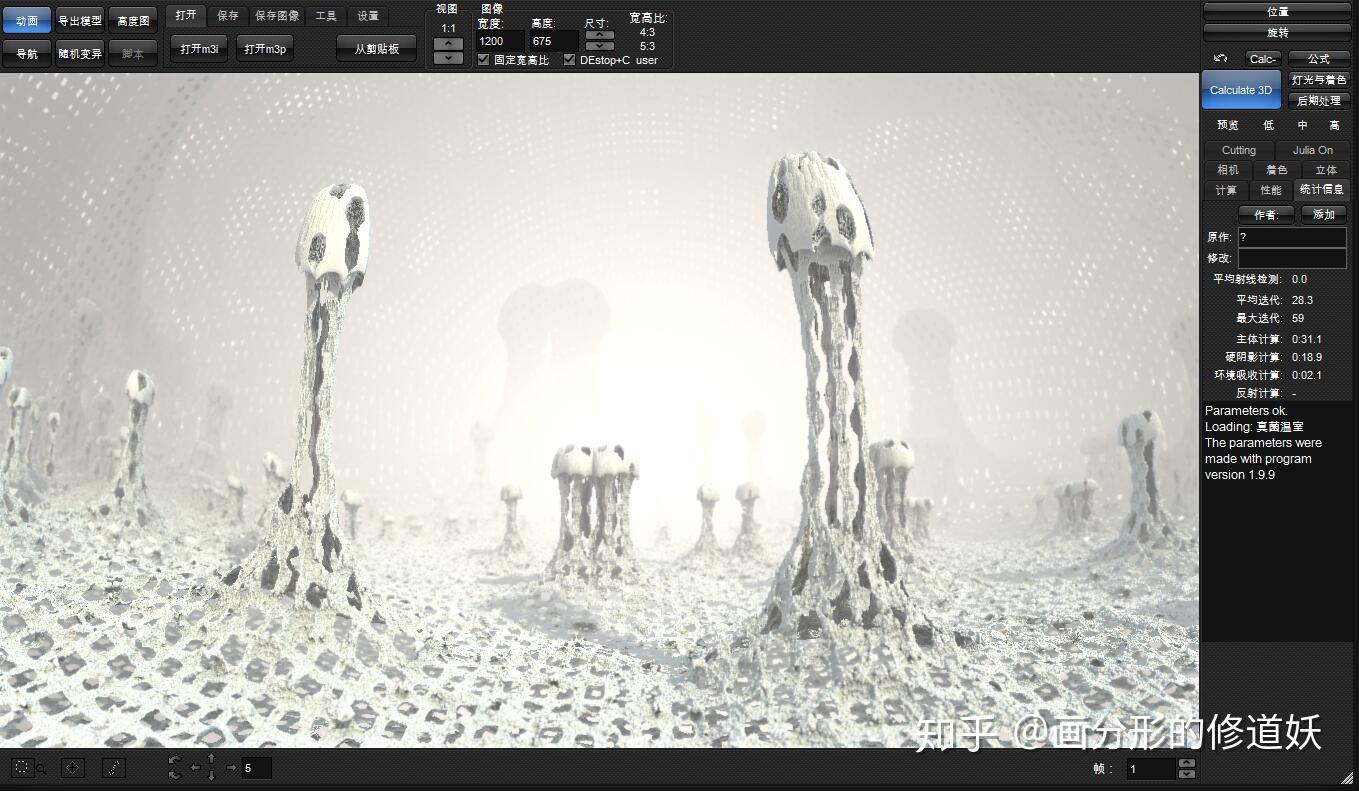Image resolution: width=1359 pixels, height=791 pixels.
Task: Start rendering with Calculate 3D
Action: [1241, 90]
